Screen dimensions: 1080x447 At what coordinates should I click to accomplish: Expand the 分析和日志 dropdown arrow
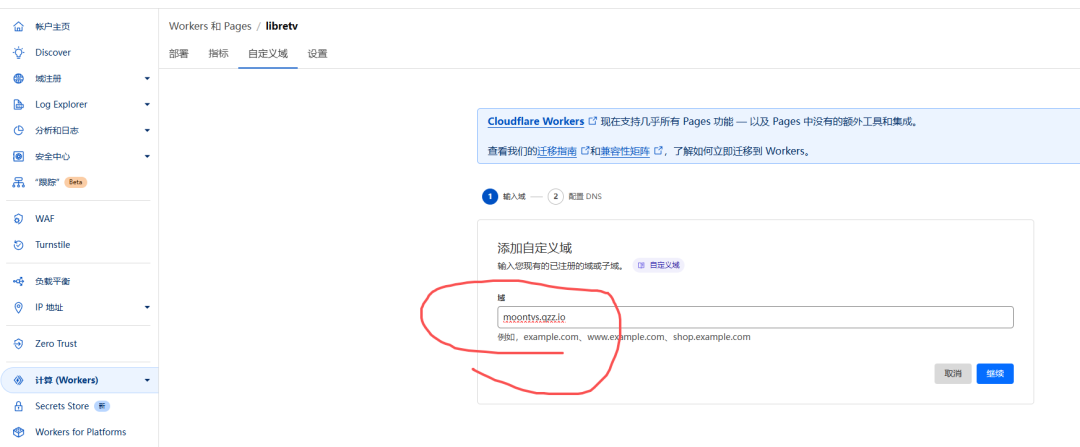(x=147, y=130)
